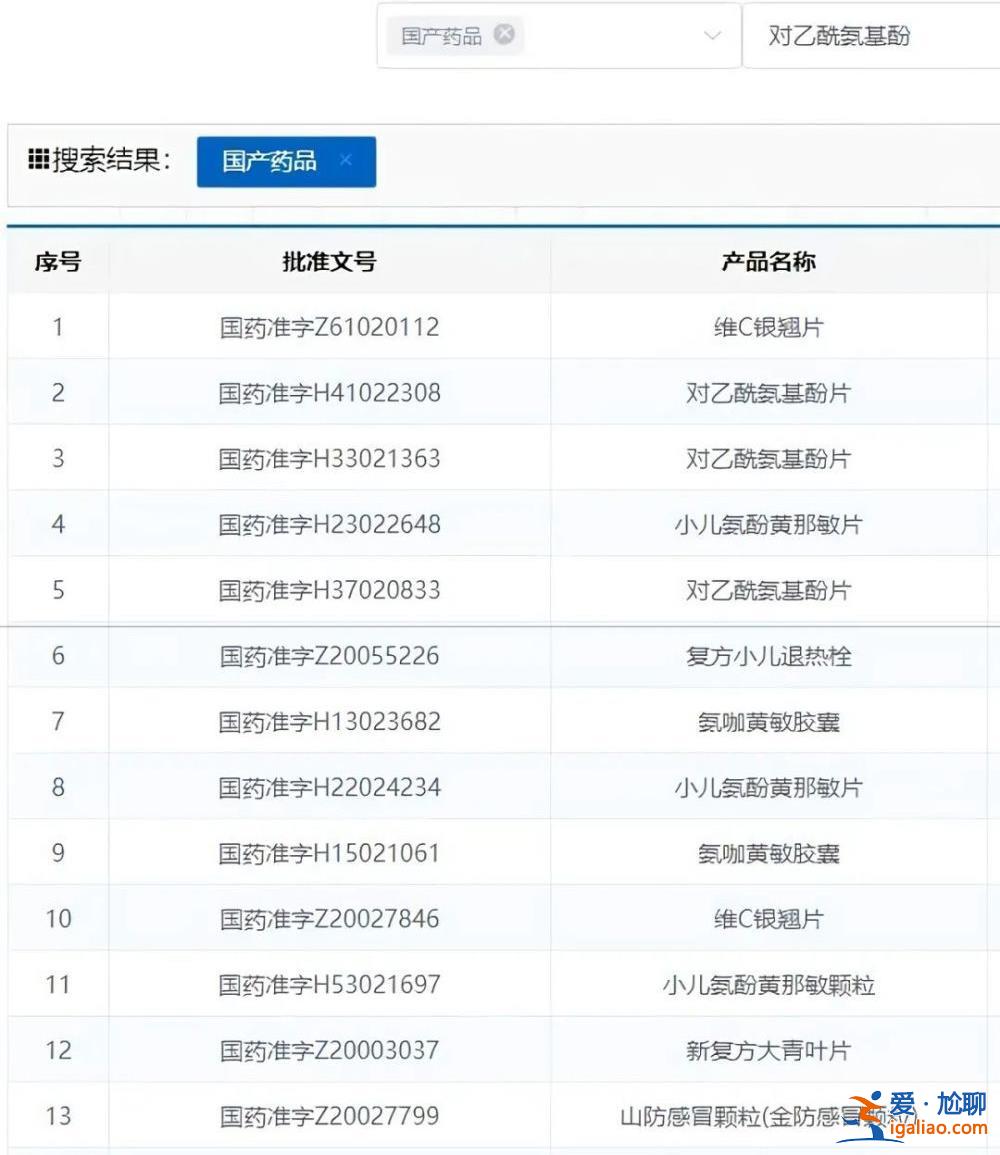Screen dimensions: 1000x1155
Task: Open approval number 国药准字Z61020112
Action: (329, 327)
